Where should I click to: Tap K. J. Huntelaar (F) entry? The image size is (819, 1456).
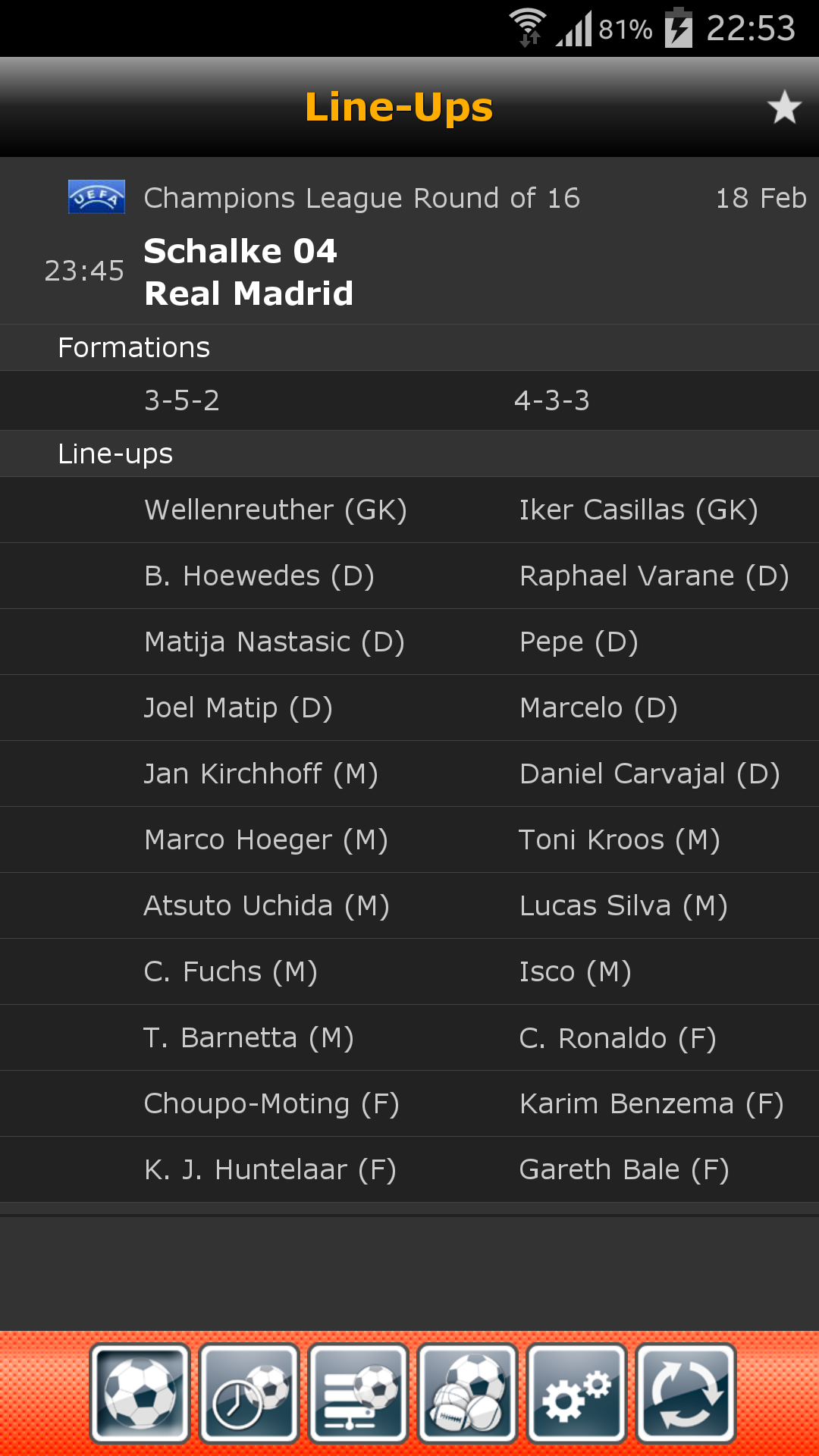pyautogui.click(x=270, y=1169)
